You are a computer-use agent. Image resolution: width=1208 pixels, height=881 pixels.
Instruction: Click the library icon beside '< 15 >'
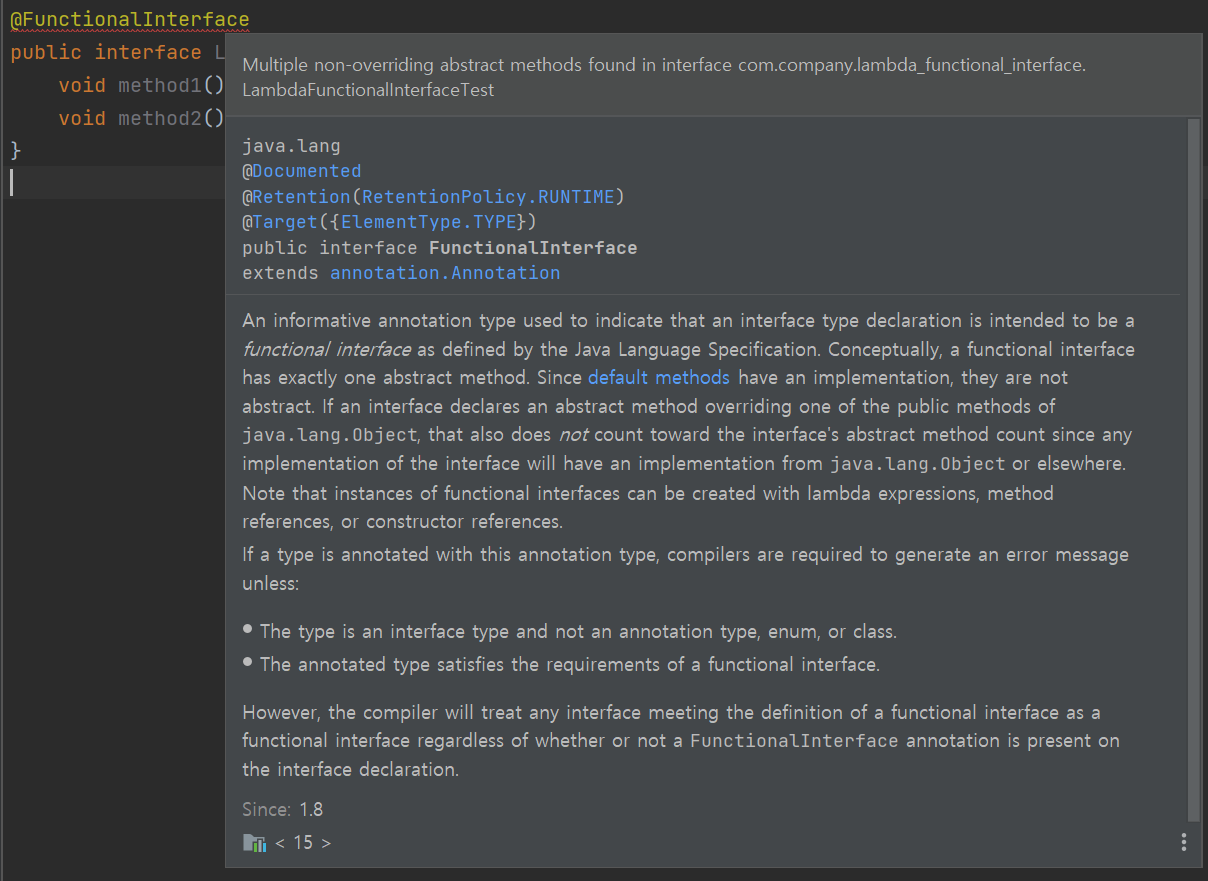click(255, 843)
